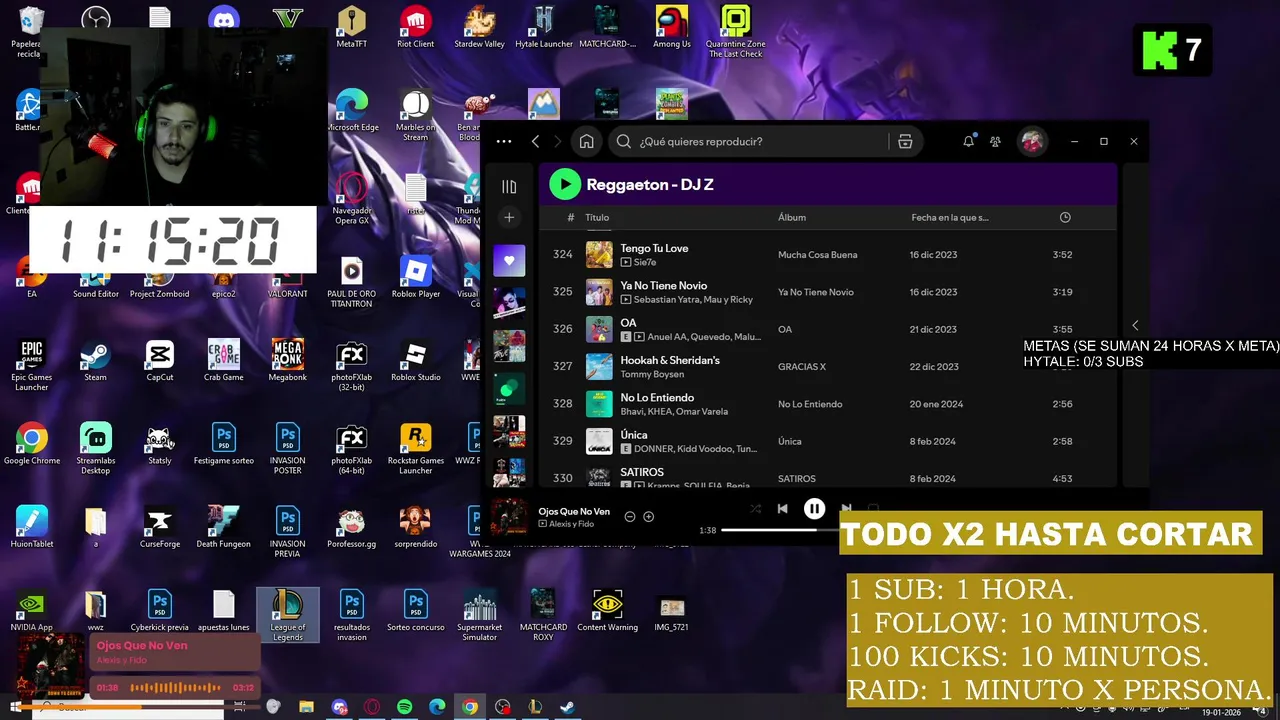Open album link 'Mucha Cosa Buena'
Image resolution: width=1280 pixels, height=720 pixels.
(x=817, y=255)
